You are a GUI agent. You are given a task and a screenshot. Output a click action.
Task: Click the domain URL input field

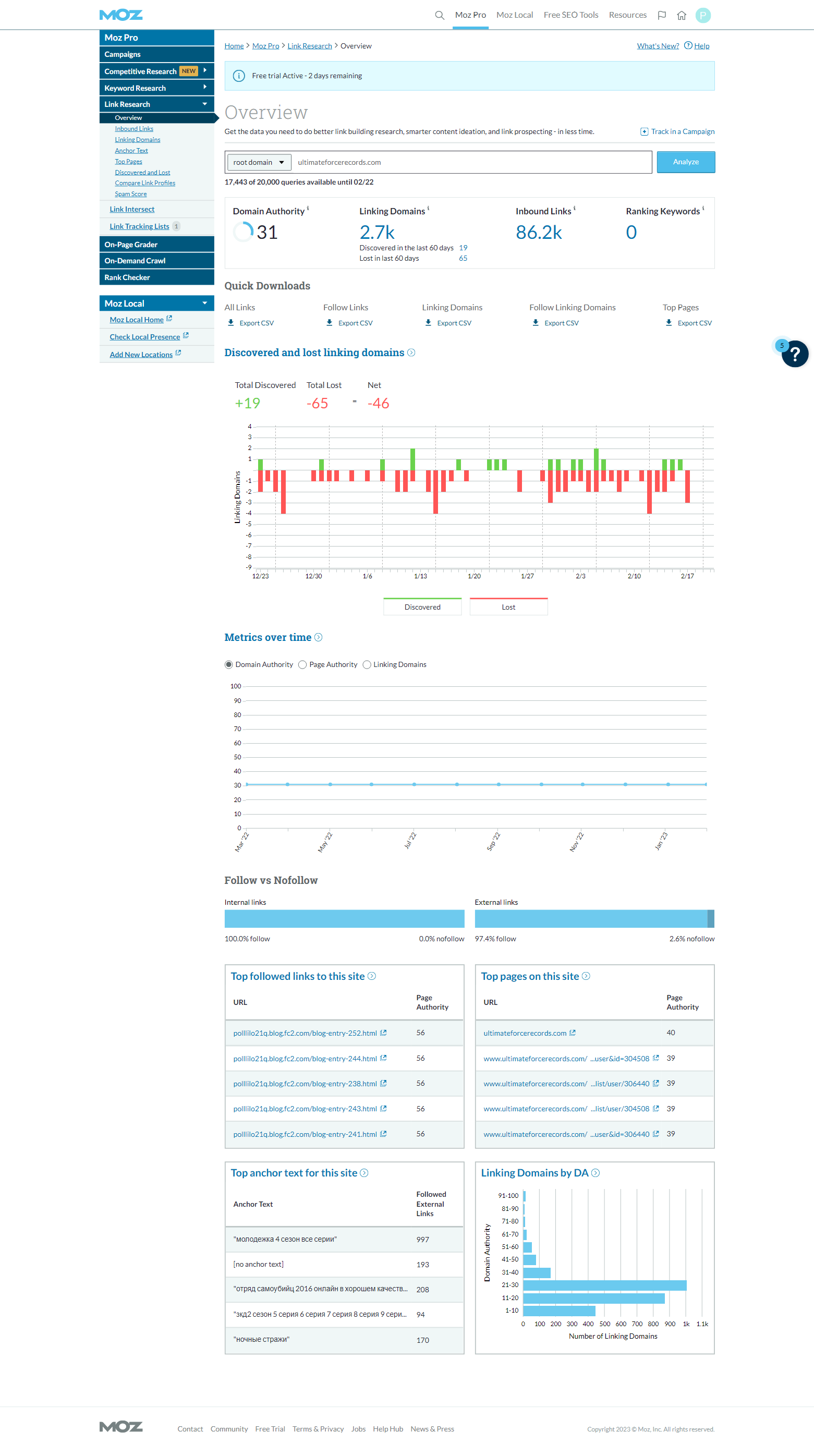(x=471, y=162)
